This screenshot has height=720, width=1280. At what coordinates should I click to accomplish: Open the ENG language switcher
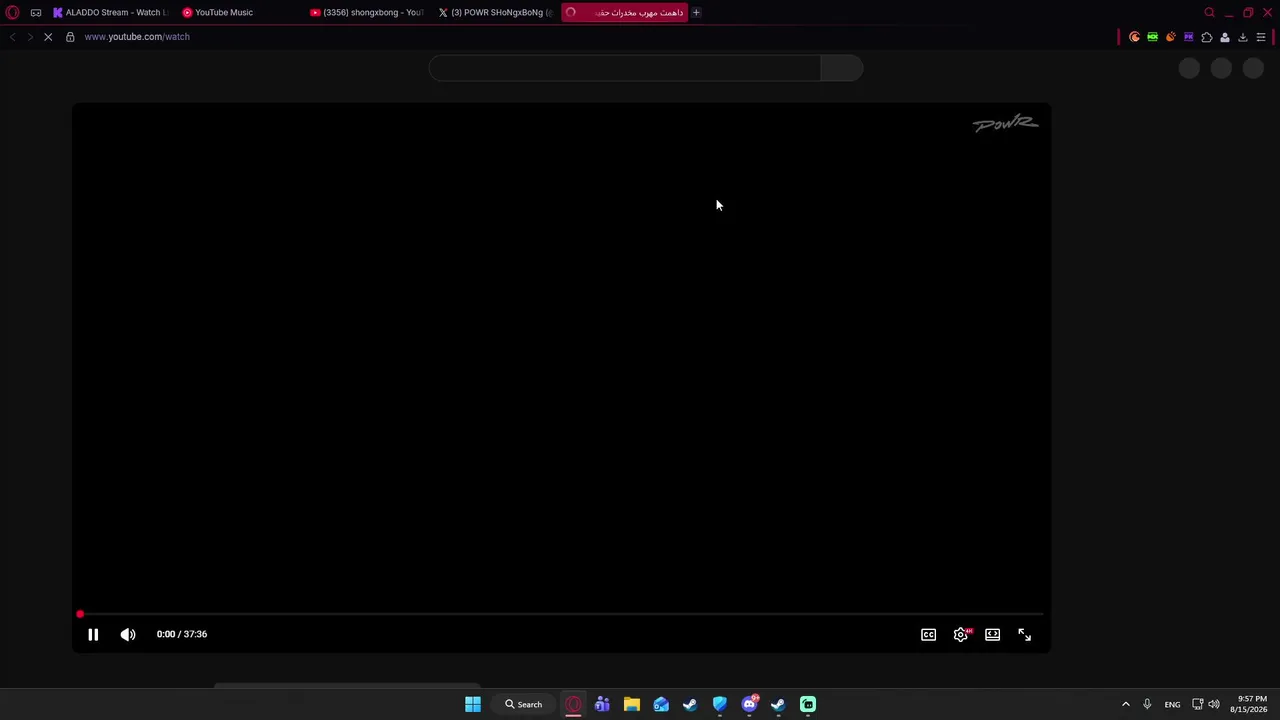1172,704
